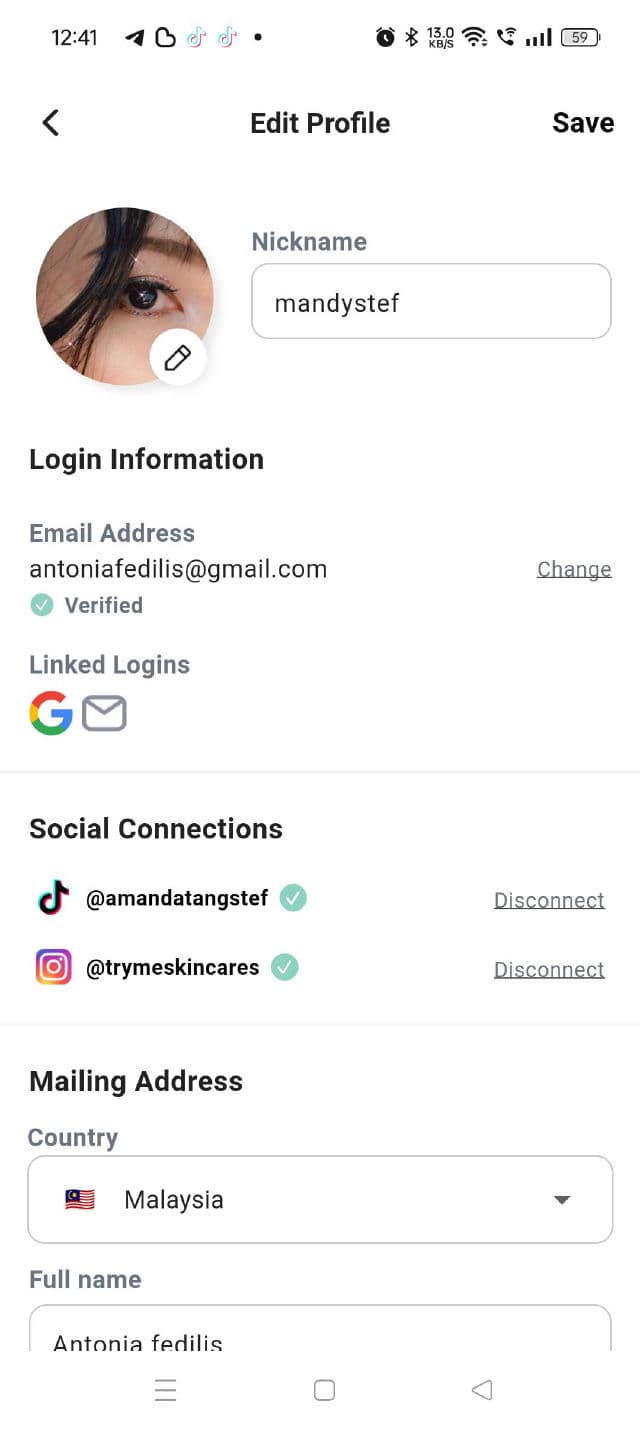
Task: Edit the Nickname field mandystef
Action: click(x=430, y=302)
